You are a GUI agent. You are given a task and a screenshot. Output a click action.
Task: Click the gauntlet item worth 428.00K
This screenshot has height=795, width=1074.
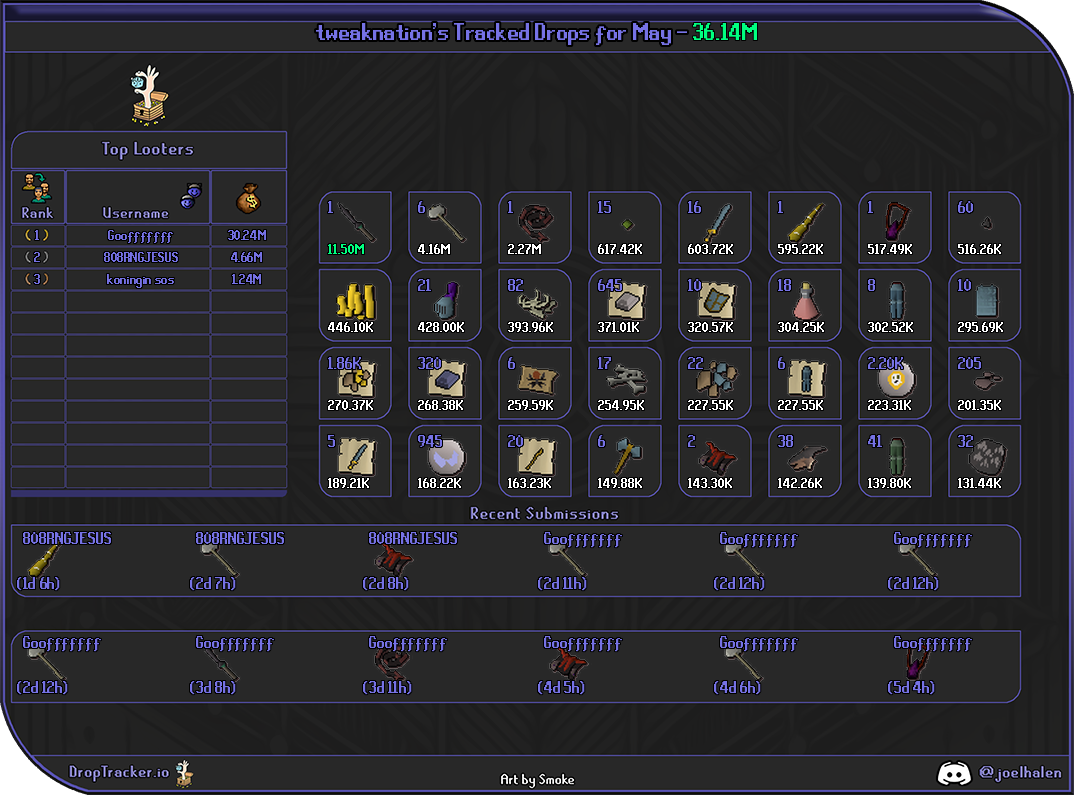click(445, 305)
